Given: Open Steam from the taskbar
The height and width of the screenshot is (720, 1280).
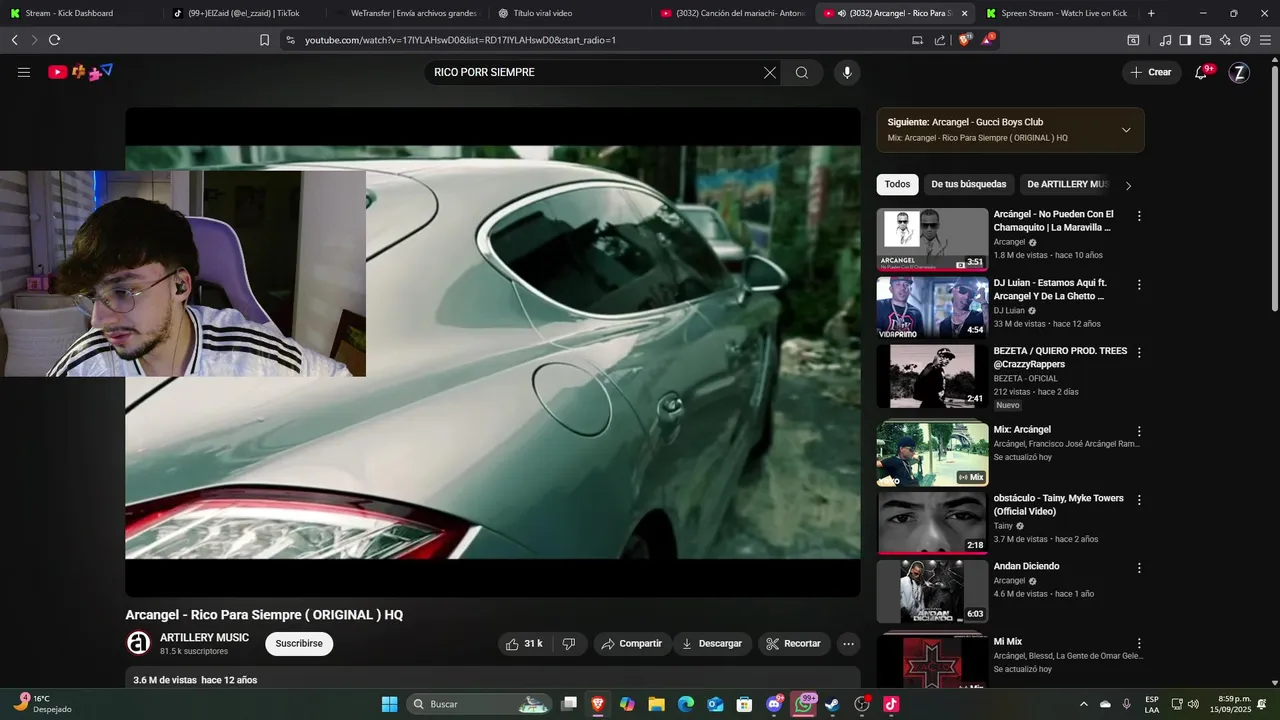Looking at the screenshot, I should 832,704.
